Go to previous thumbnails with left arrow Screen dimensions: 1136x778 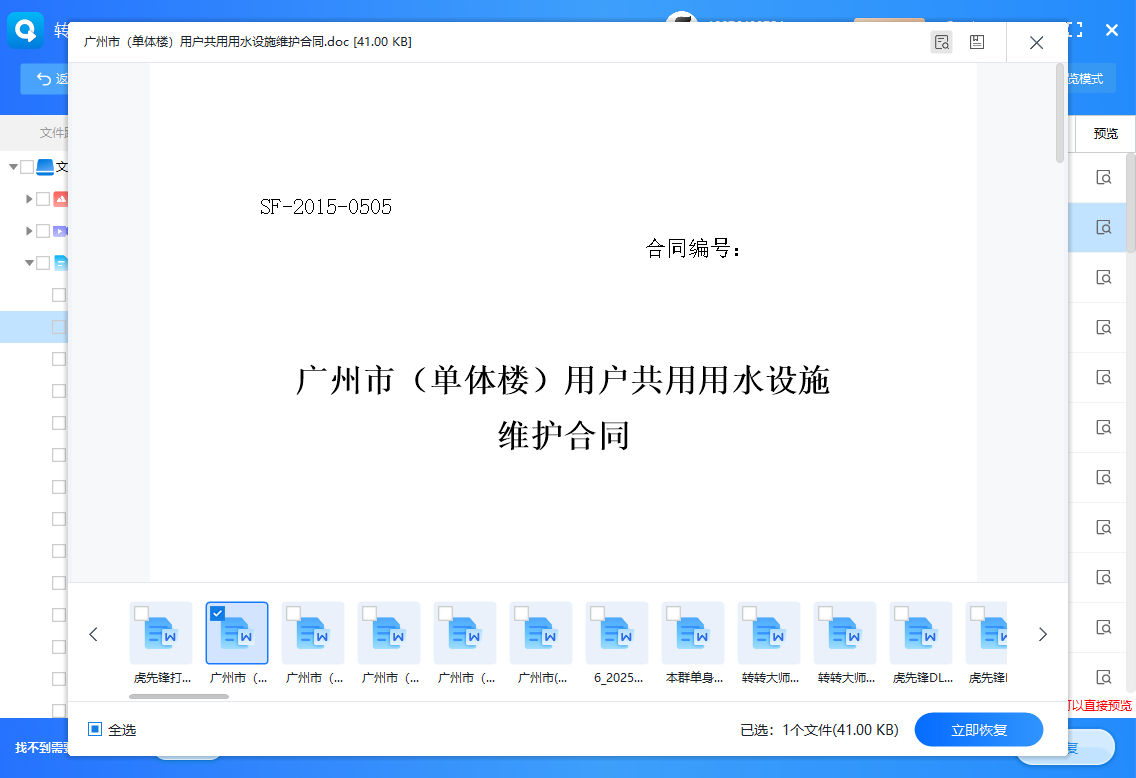(x=94, y=634)
